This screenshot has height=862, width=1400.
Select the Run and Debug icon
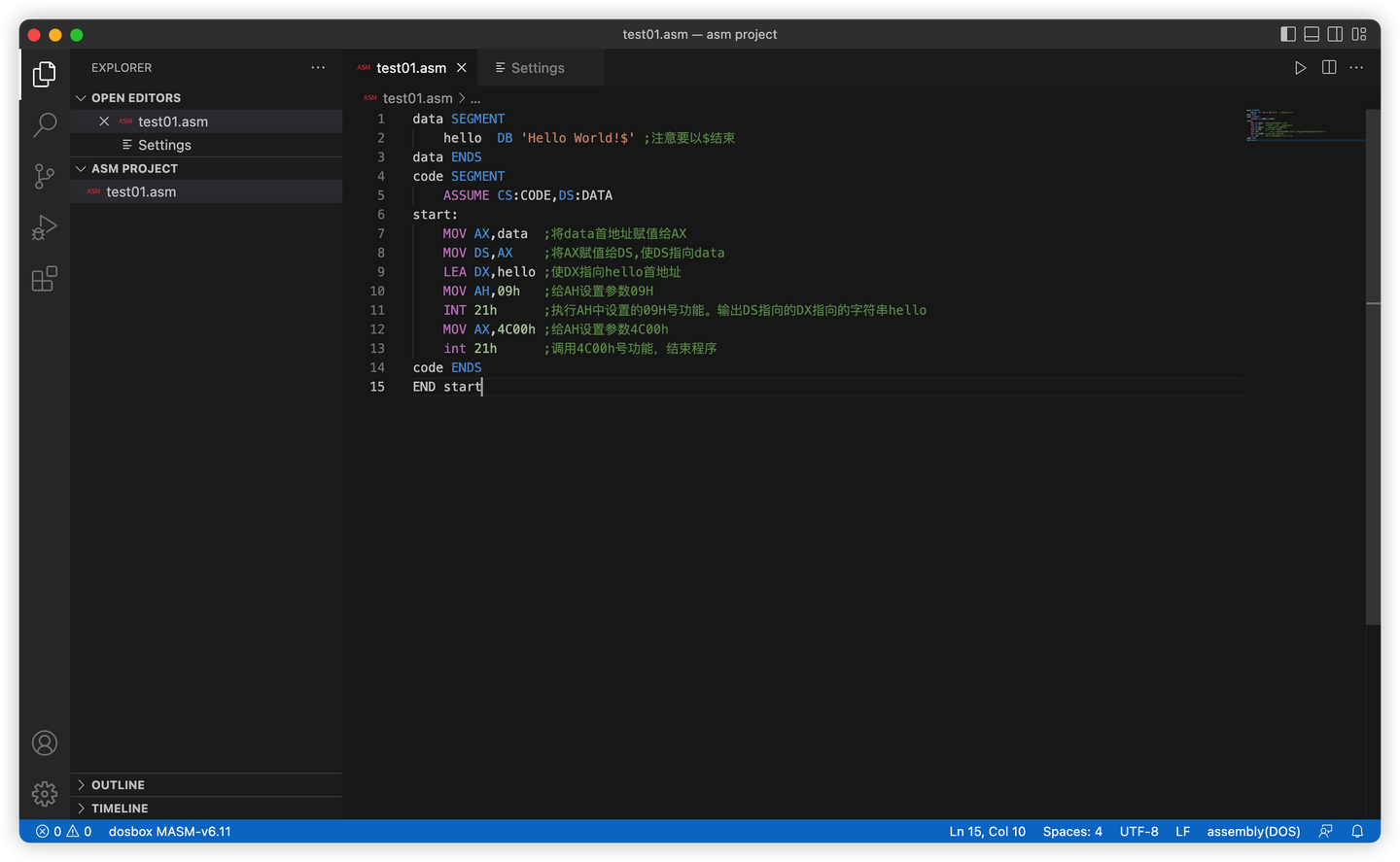coord(44,227)
